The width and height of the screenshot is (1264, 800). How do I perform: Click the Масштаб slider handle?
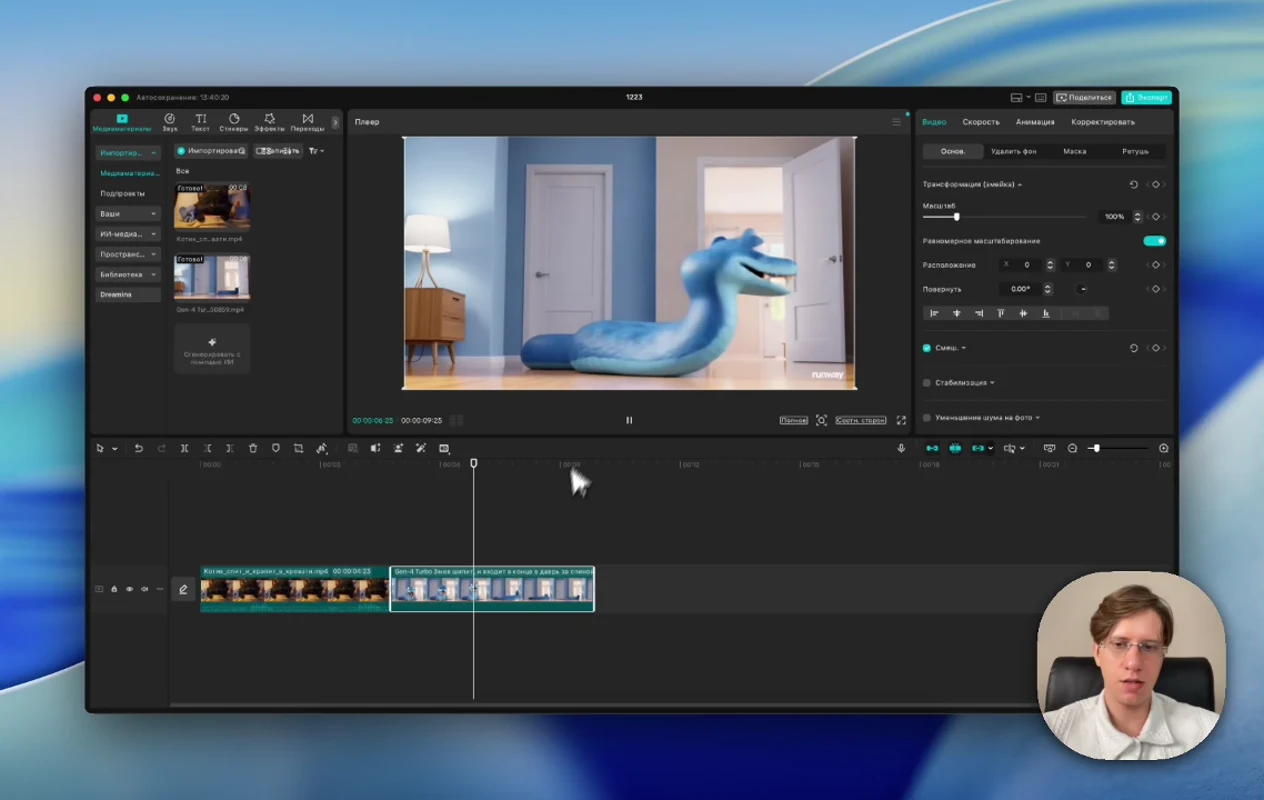[x=956, y=217]
